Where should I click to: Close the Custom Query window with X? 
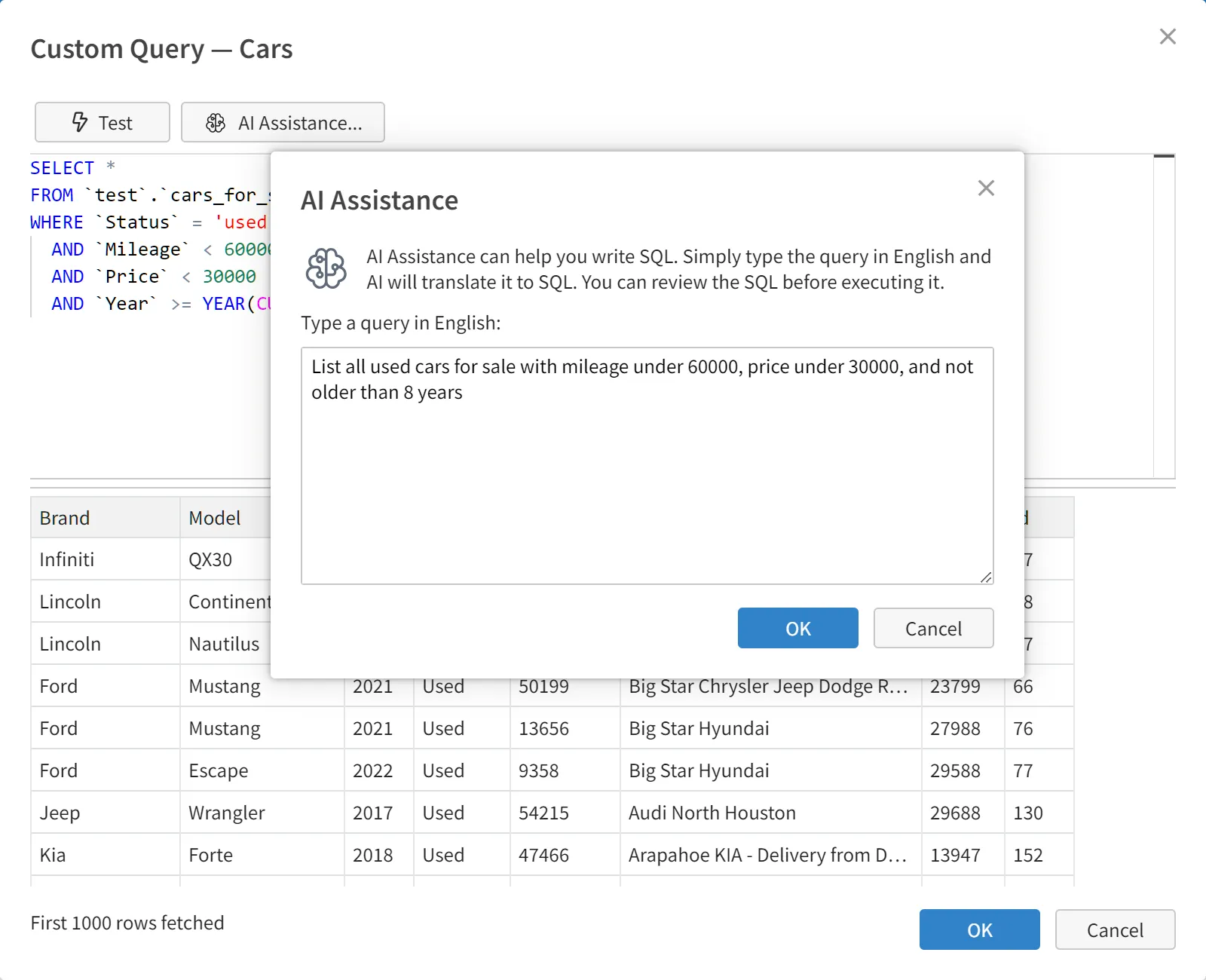pos(1168,36)
